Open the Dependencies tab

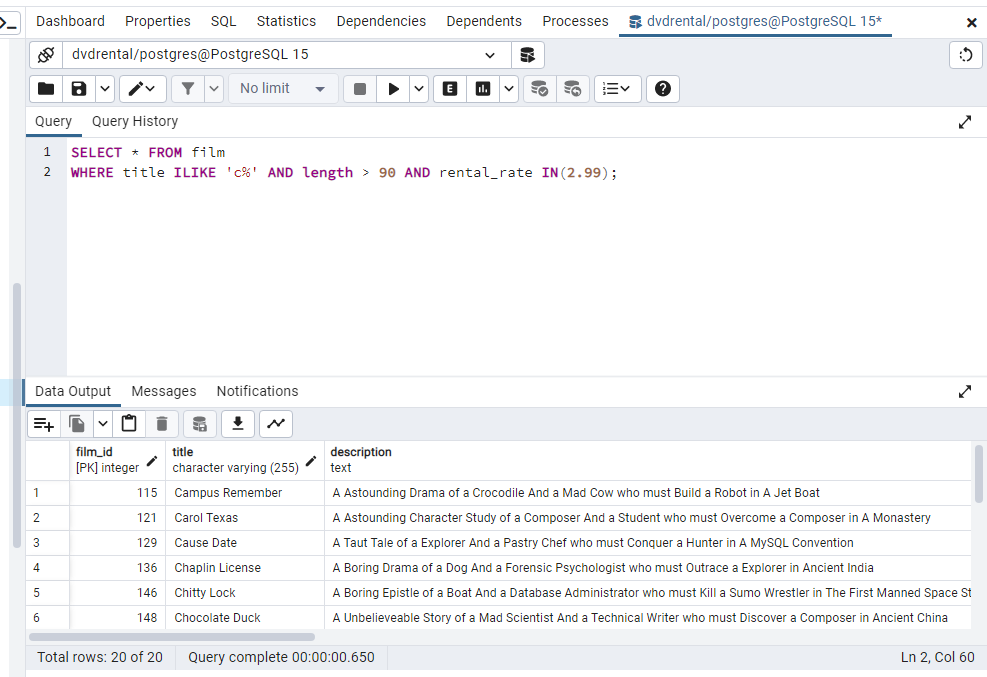[381, 21]
